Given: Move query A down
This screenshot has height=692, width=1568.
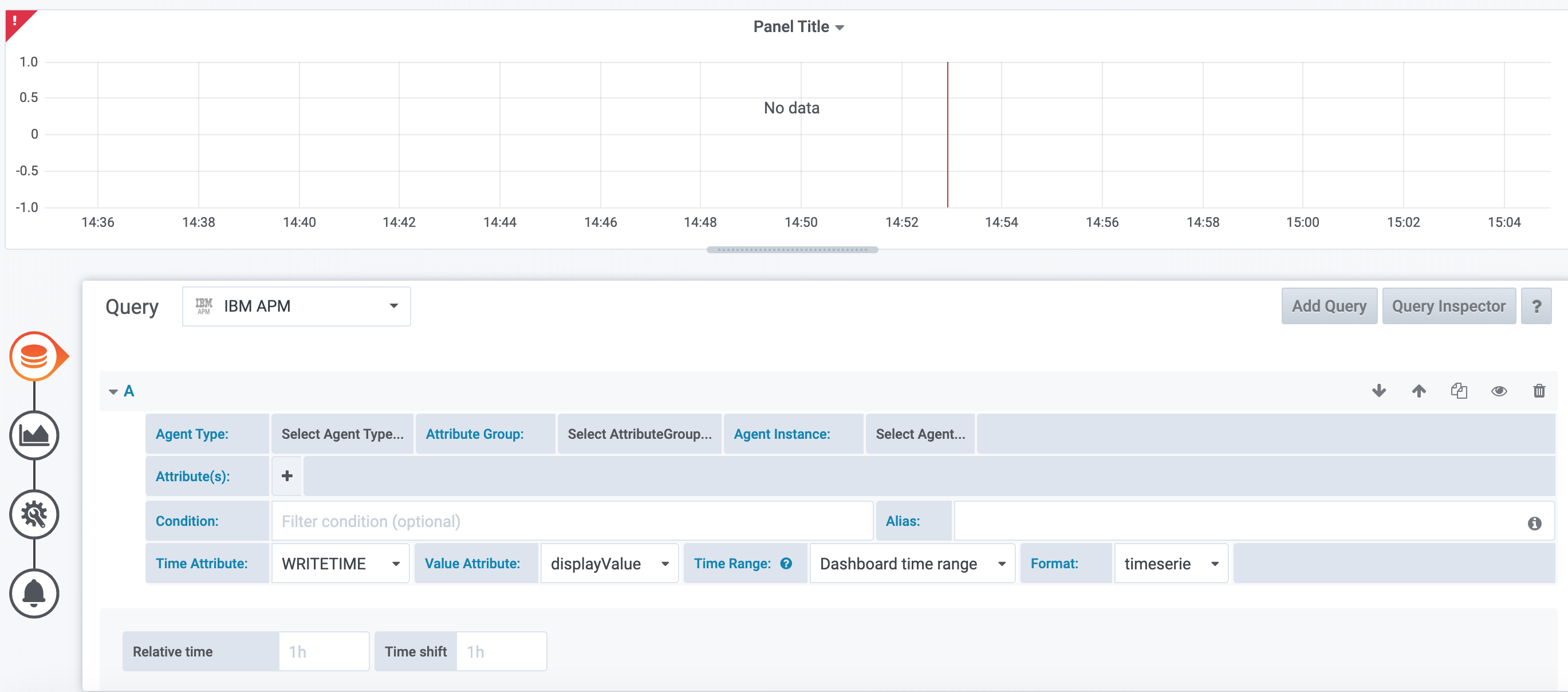Looking at the screenshot, I should (1378, 391).
